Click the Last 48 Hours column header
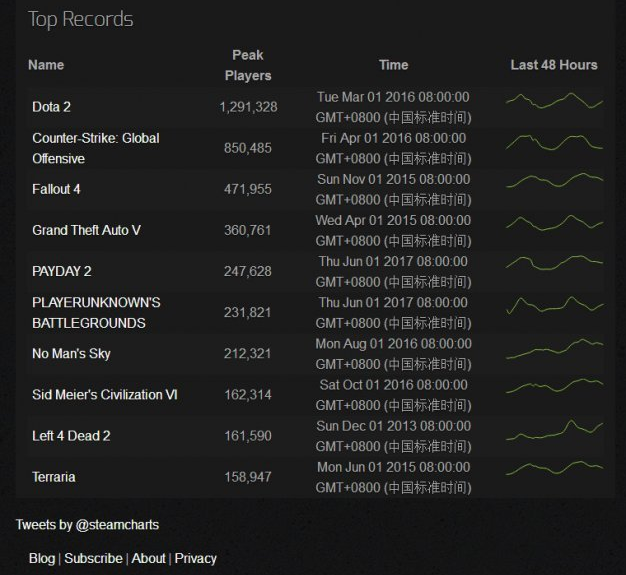Screen dimensions: 626x575 554,65
